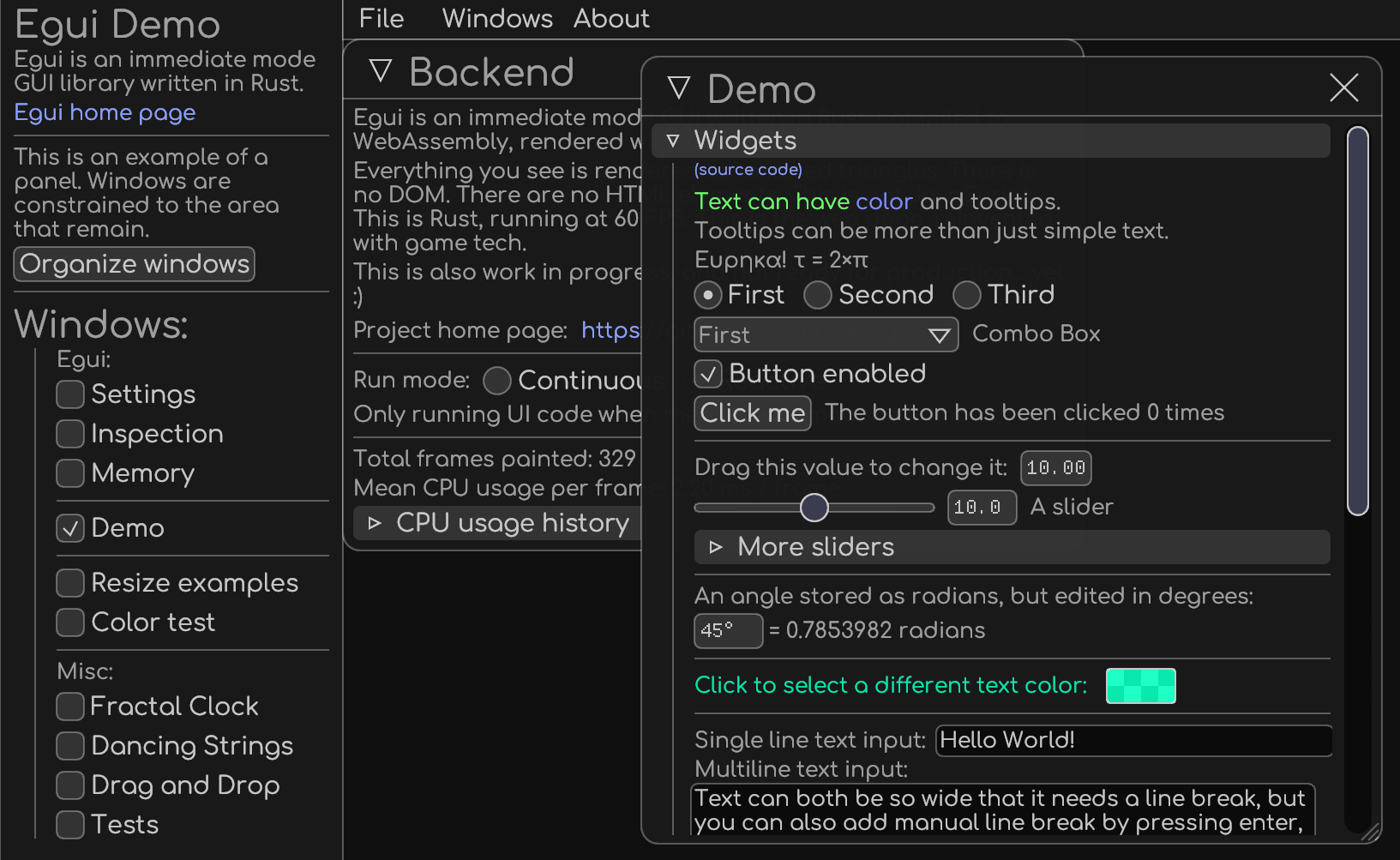Click the Backend window title
Screen dimensions: 1400x860
pos(491,72)
